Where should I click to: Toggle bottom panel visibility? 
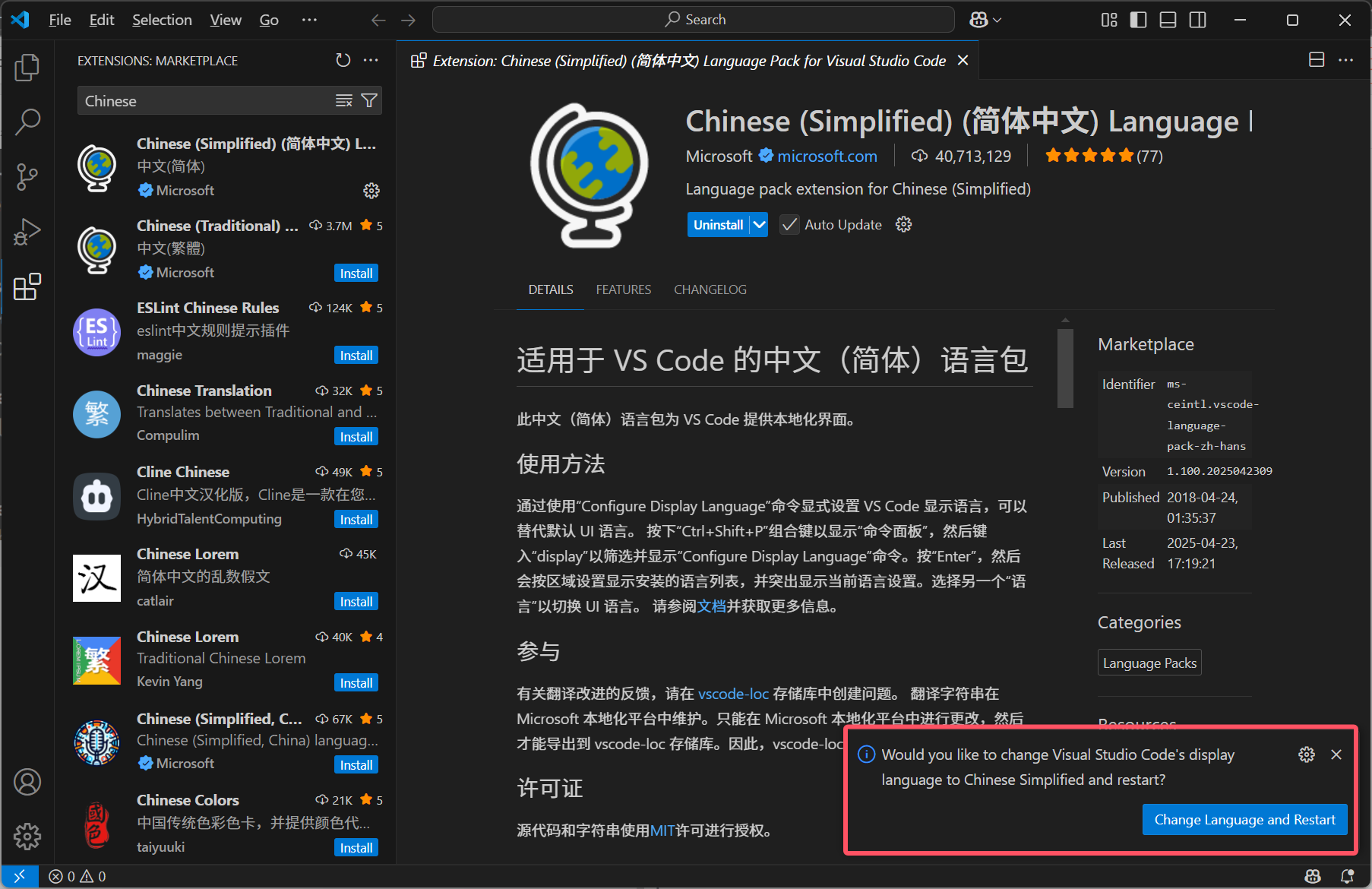[1168, 20]
